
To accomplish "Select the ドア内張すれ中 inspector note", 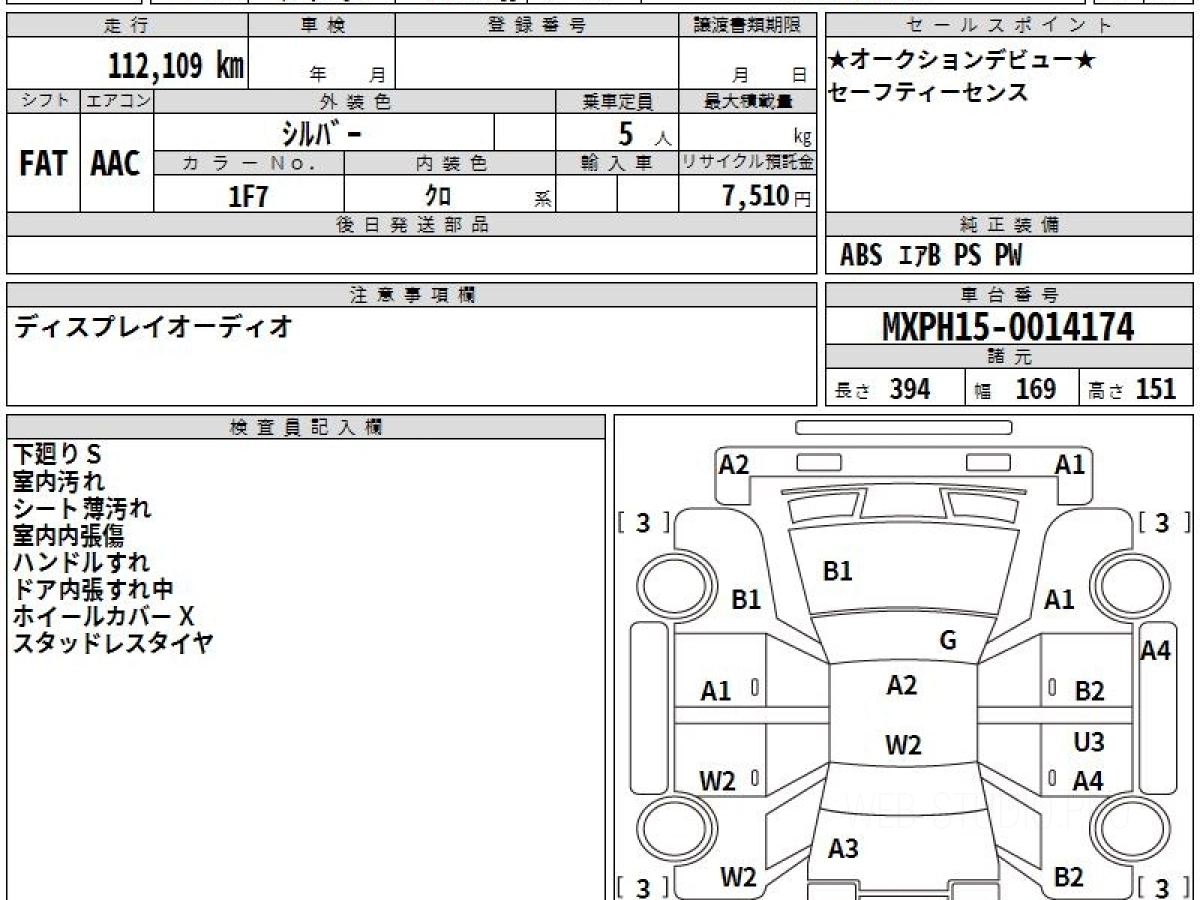I will pos(93,590).
